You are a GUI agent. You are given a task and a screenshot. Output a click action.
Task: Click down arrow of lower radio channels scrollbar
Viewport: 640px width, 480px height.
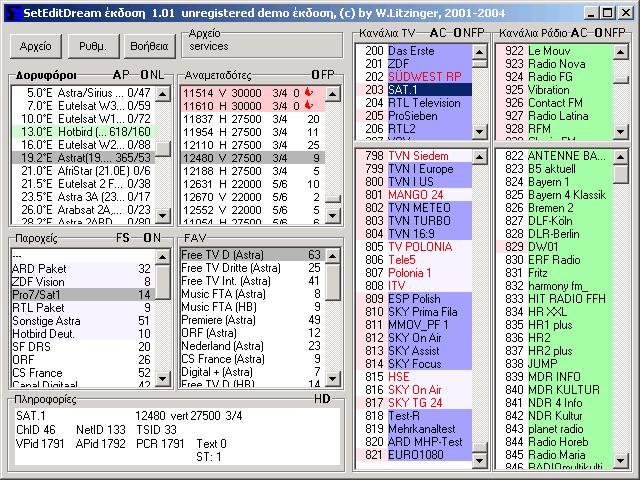[621, 461]
